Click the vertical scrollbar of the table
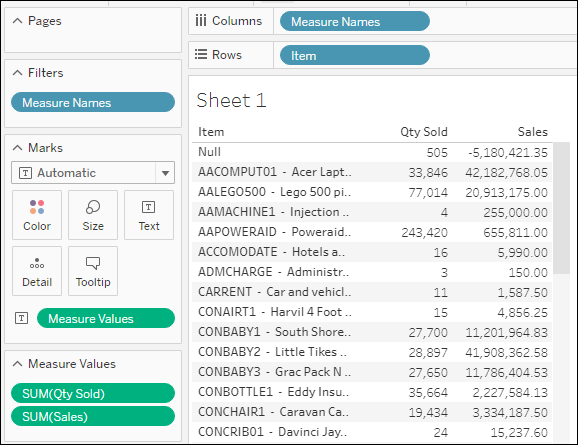Screen dimensions: 578x445 (561, 208)
